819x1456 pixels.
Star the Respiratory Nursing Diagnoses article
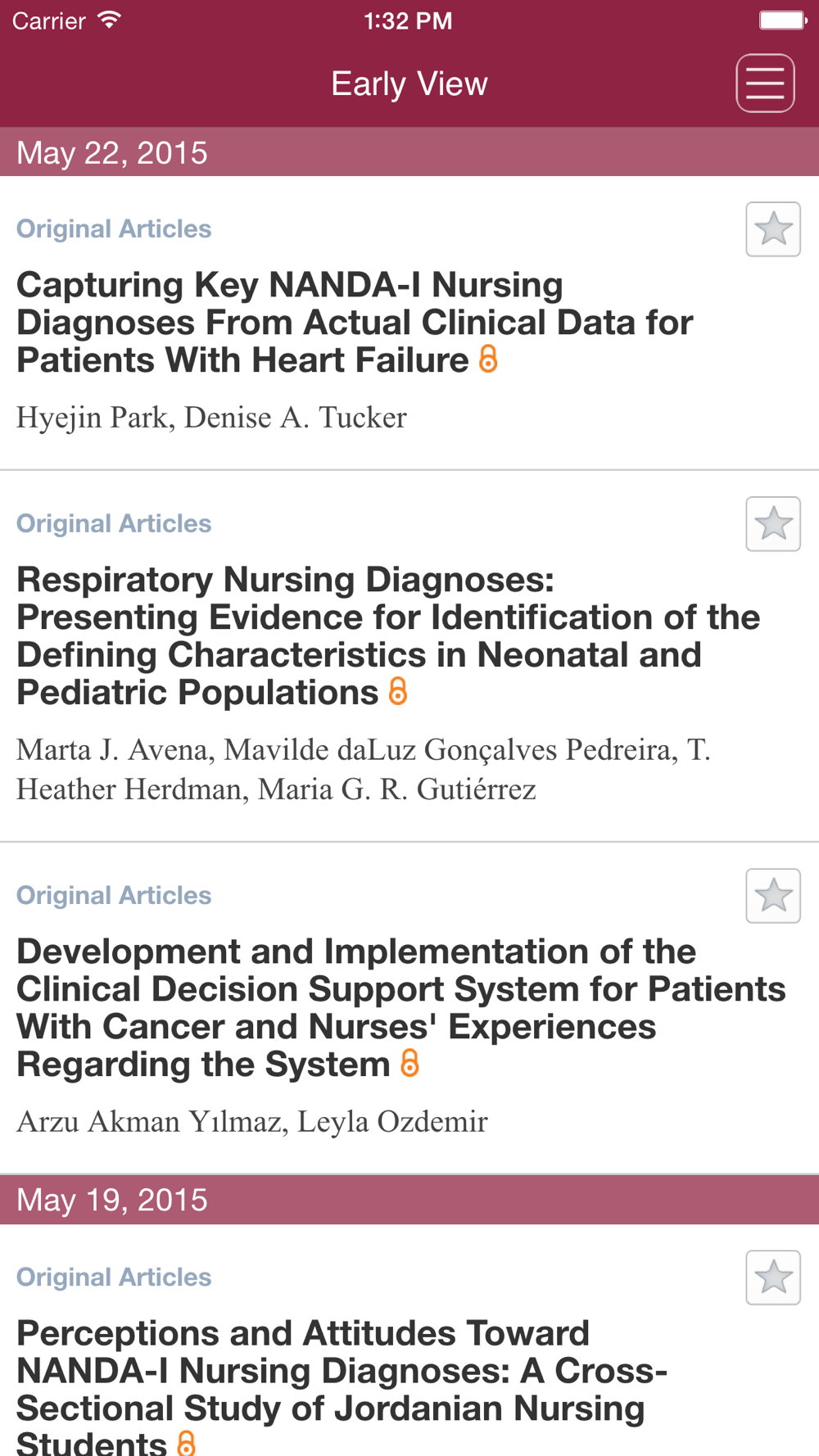[773, 523]
